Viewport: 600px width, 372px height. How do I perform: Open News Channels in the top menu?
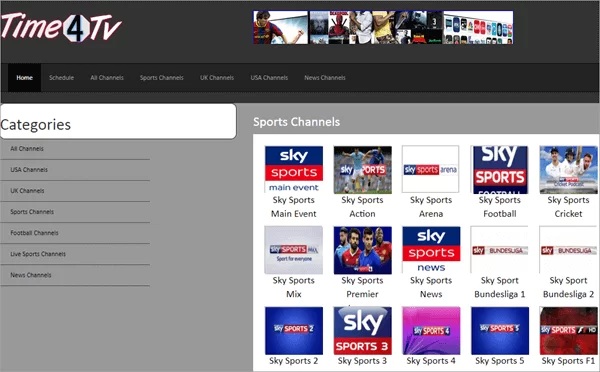pyautogui.click(x=325, y=78)
